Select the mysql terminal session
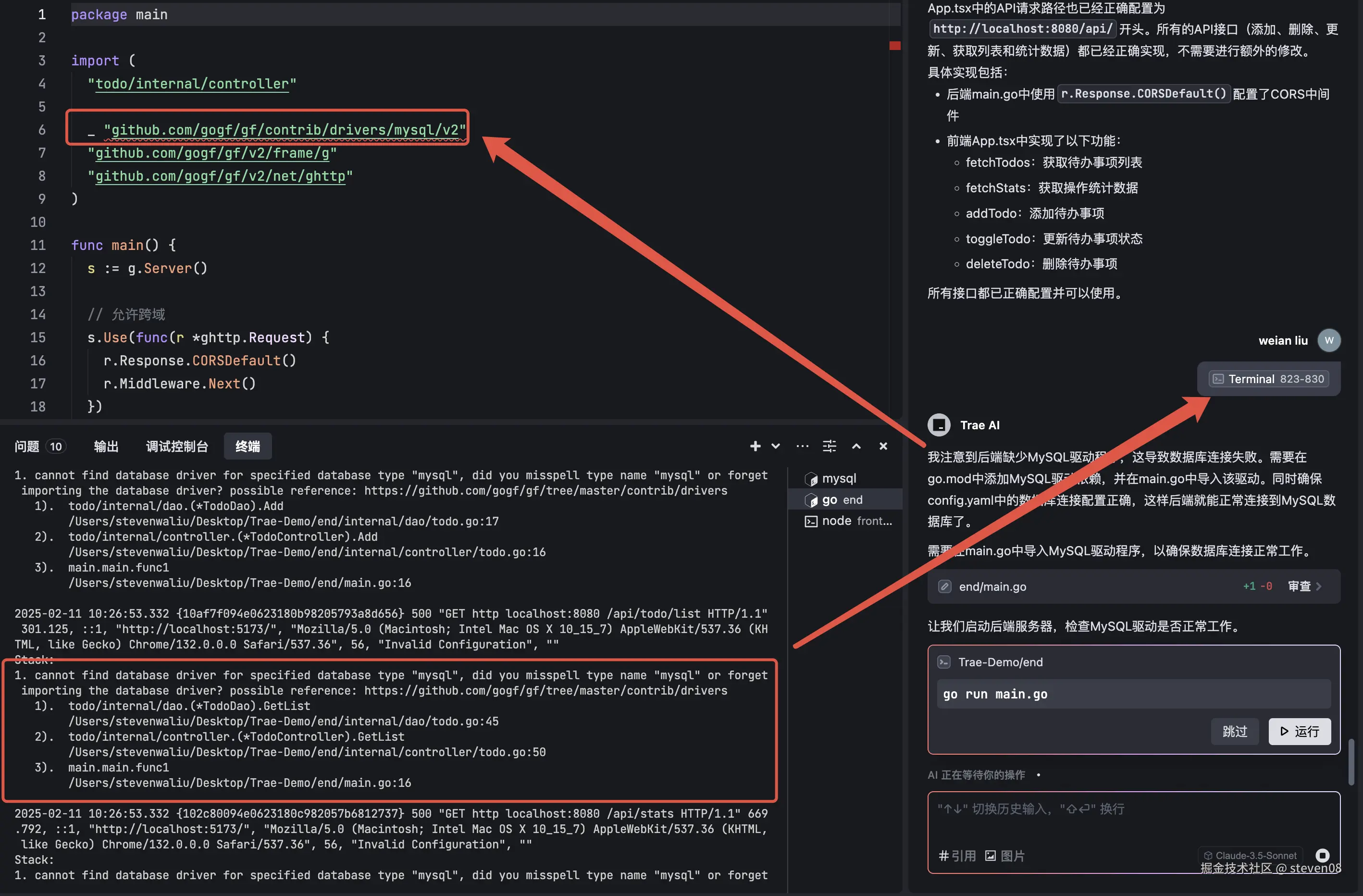 pos(838,478)
